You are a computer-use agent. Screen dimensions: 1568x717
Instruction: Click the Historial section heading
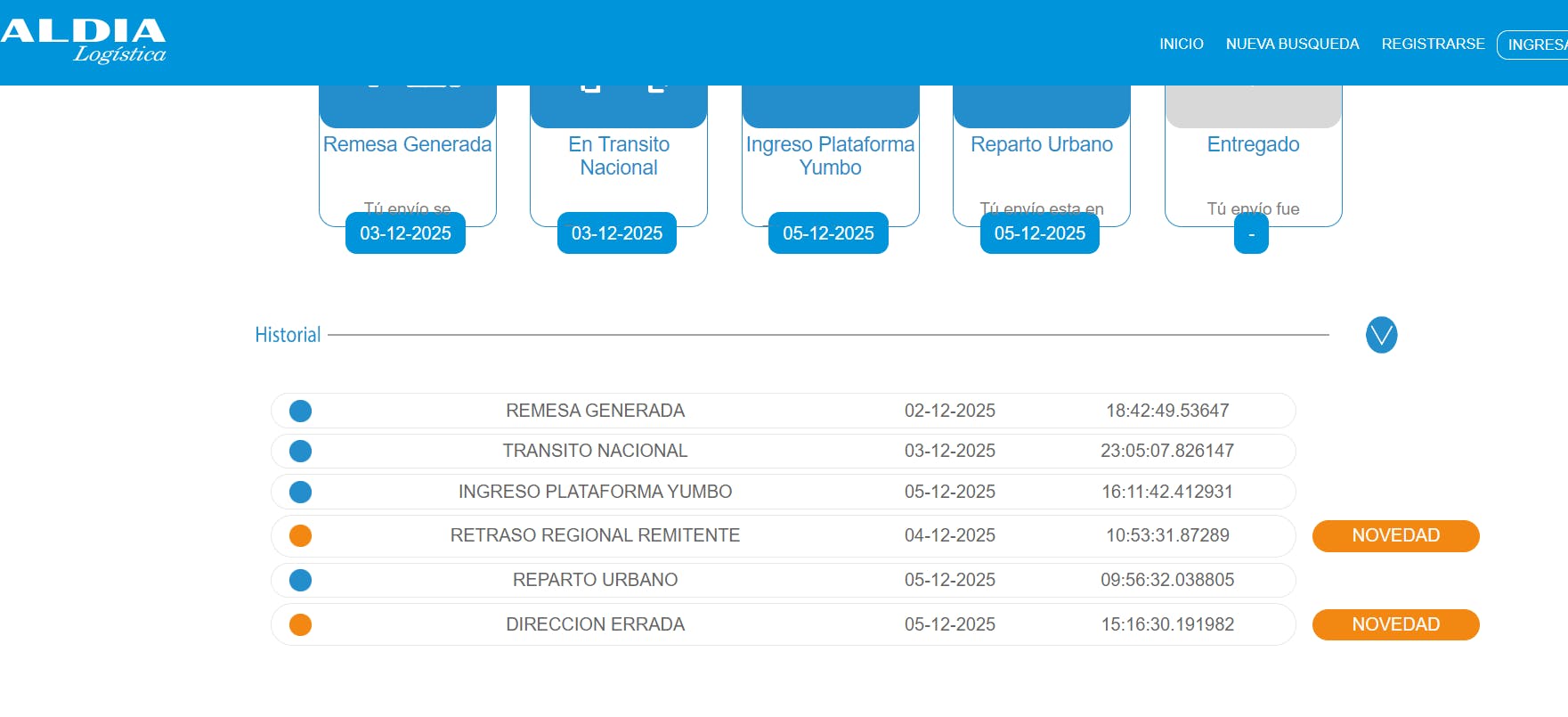point(288,335)
